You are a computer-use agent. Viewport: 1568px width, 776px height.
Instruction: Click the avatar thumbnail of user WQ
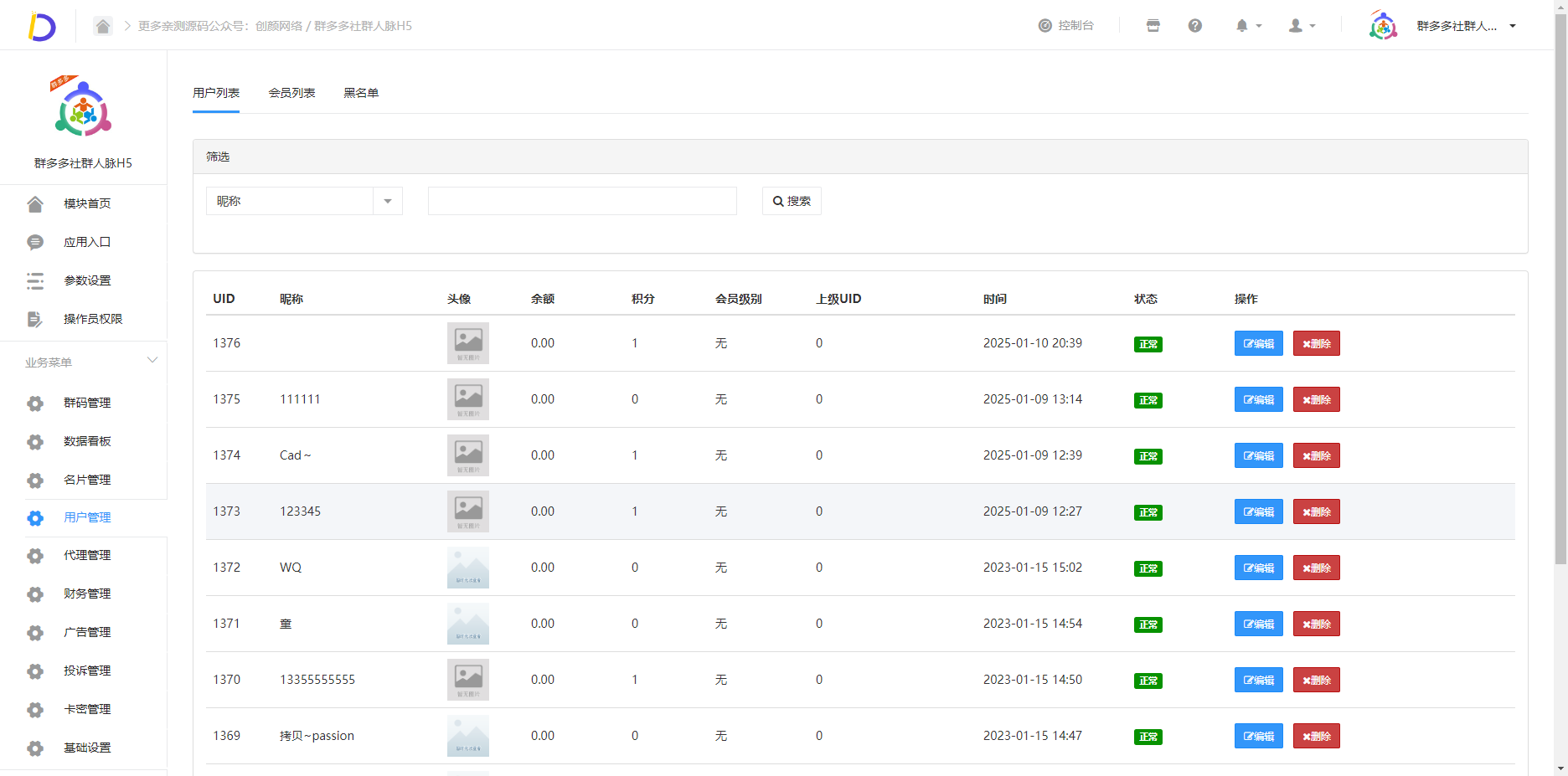click(x=467, y=568)
